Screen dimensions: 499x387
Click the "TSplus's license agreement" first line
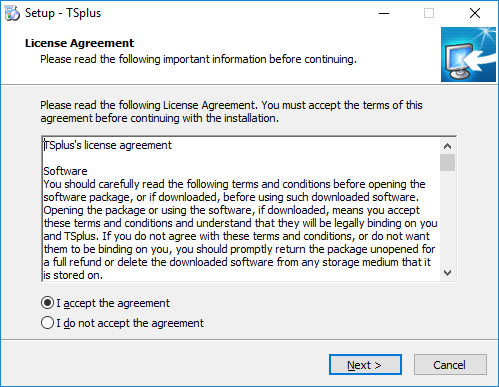click(x=108, y=145)
